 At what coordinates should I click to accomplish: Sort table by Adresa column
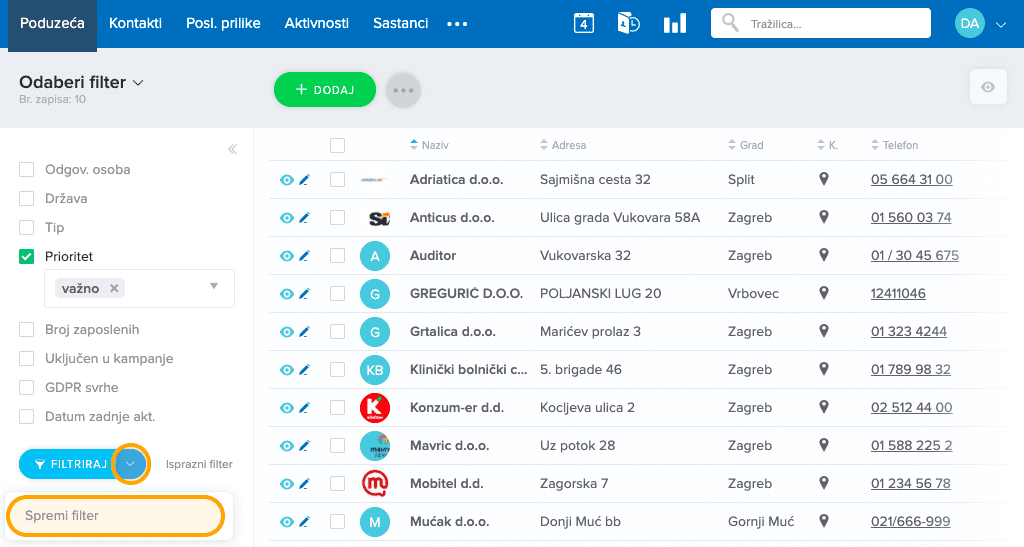[x=563, y=145]
